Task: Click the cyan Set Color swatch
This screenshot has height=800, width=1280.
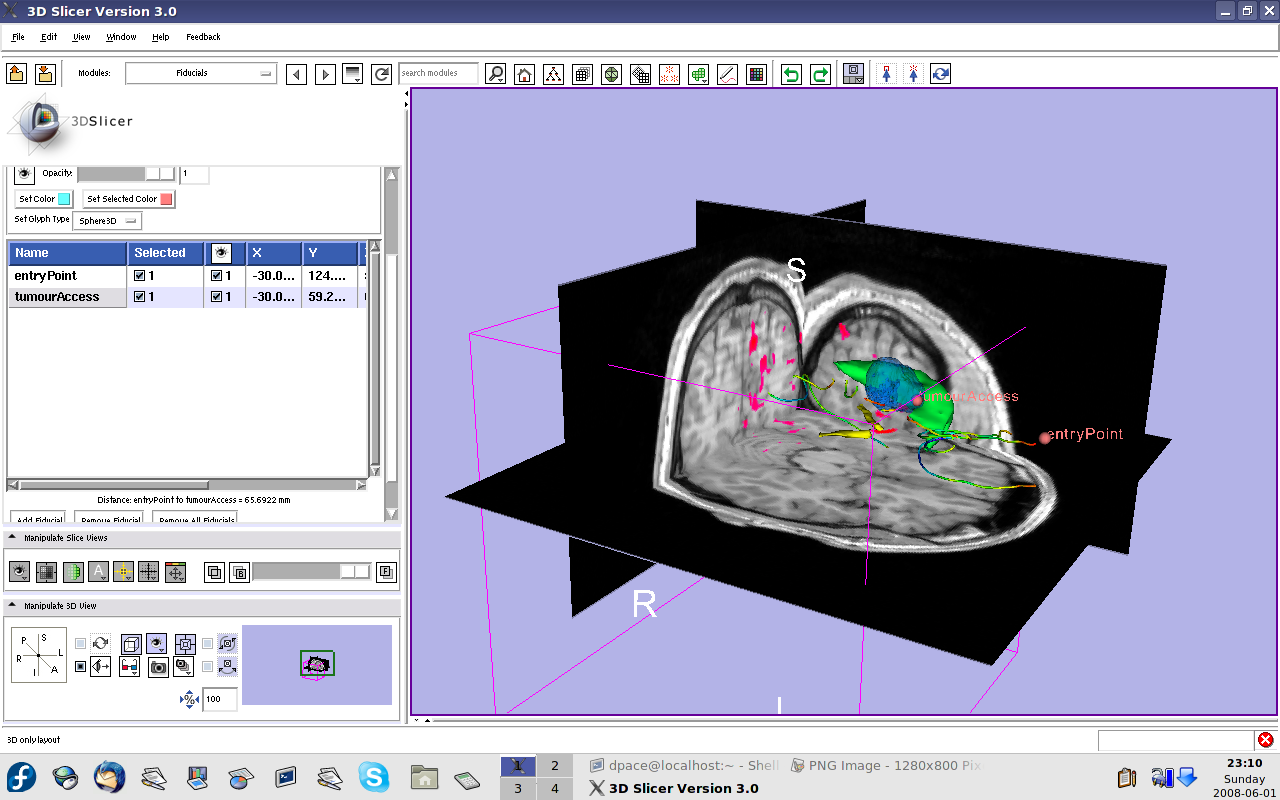Action: [64, 199]
